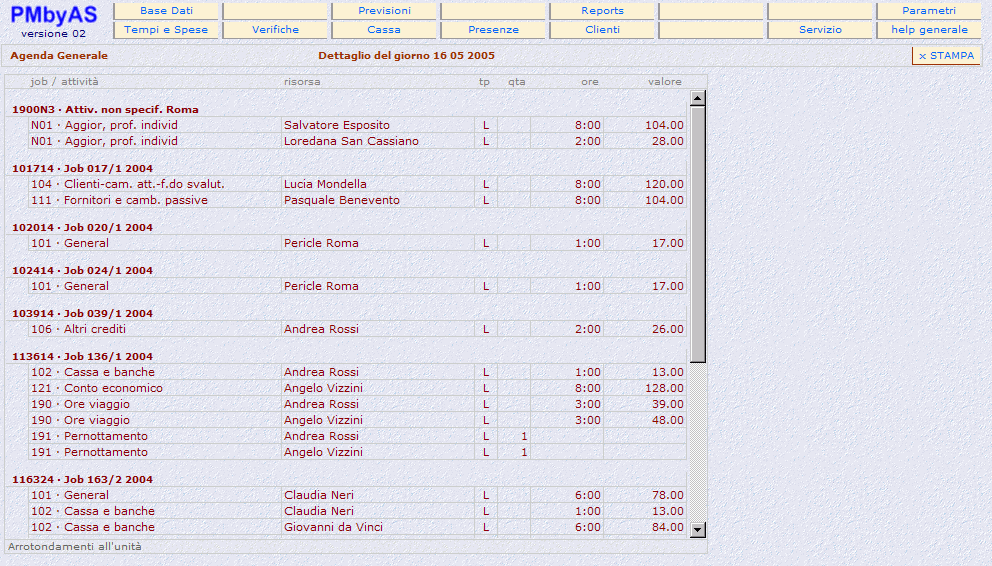Screen dimensions: 992x566
Task: Click the PMbyAS logo
Action: click(53, 14)
